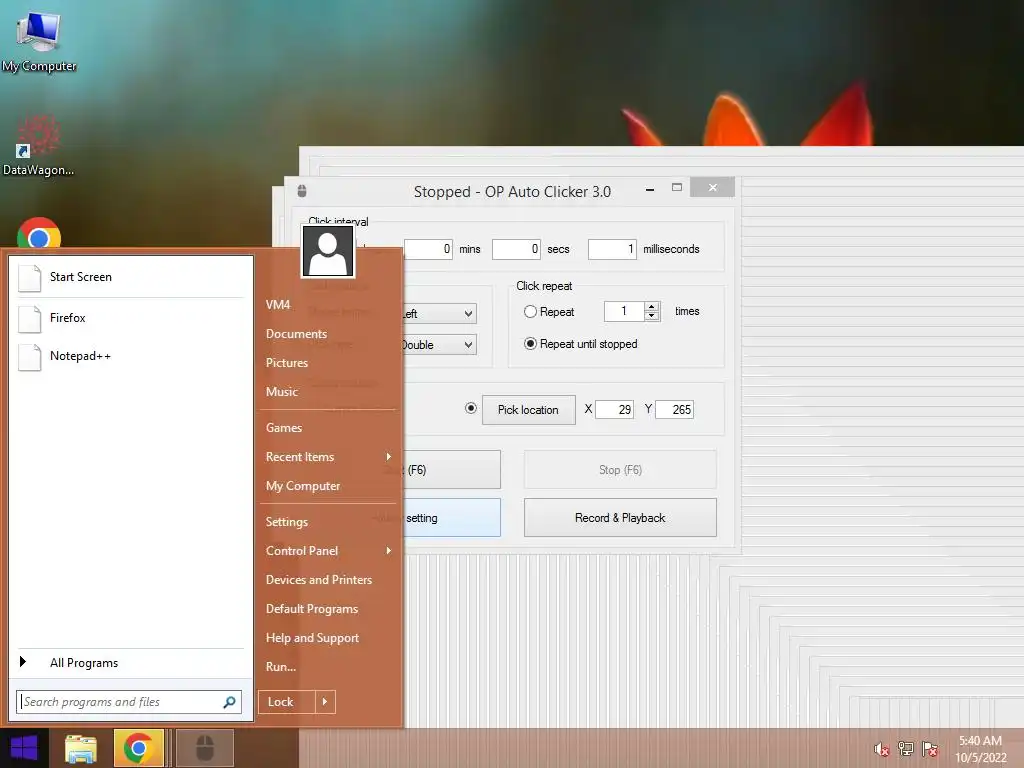Open Games from Start menu

click(x=284, y=428)
